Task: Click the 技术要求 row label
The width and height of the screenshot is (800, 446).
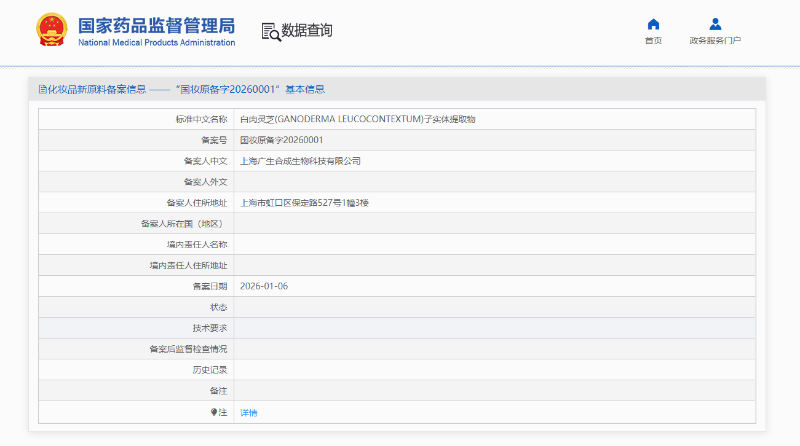Action: (210, 328)
